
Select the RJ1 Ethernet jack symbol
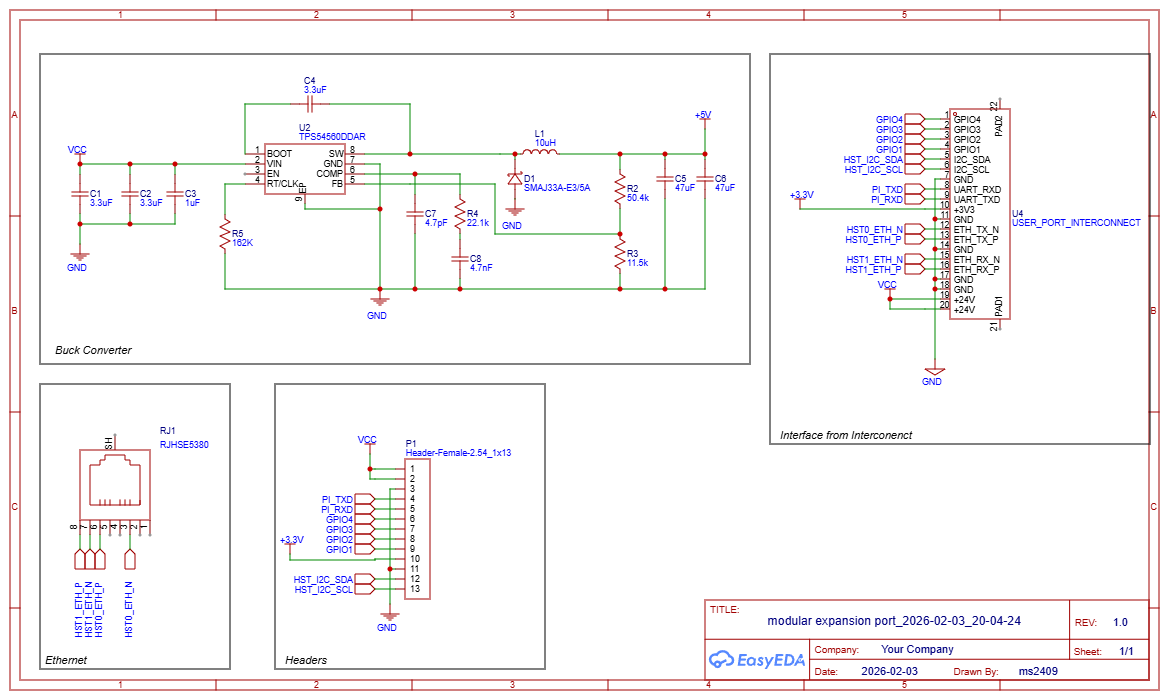pos(114,484)
